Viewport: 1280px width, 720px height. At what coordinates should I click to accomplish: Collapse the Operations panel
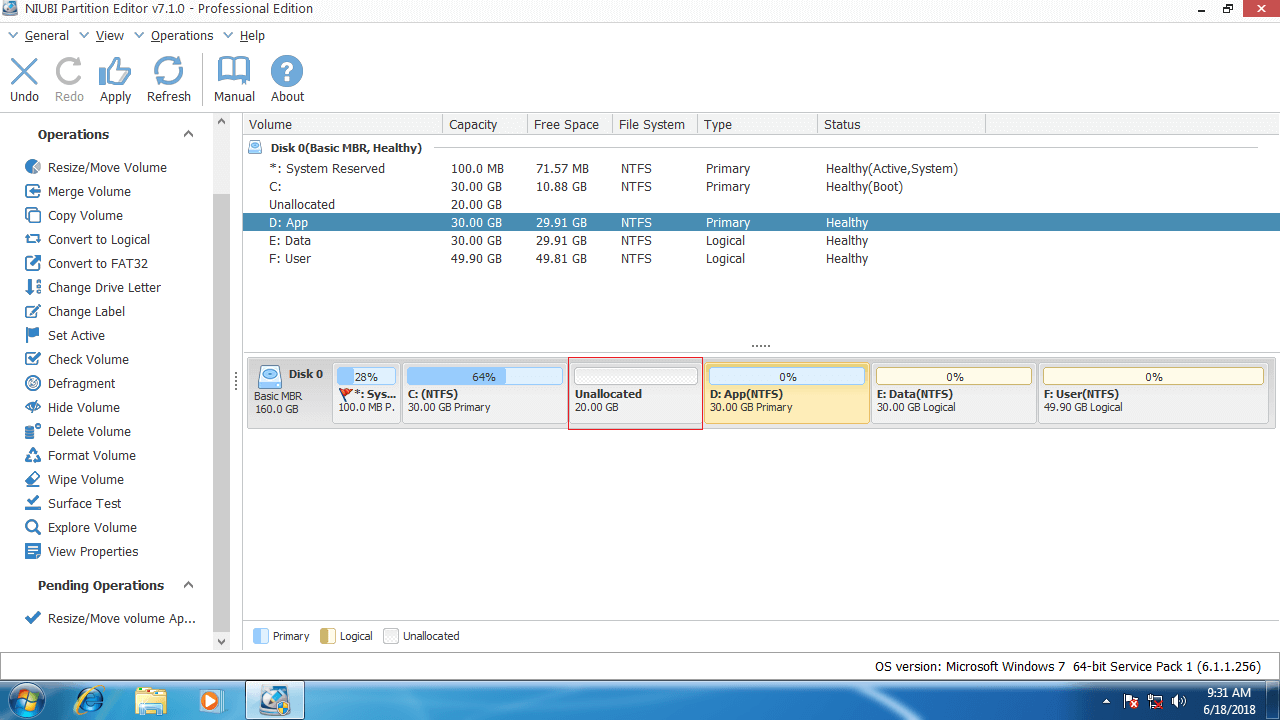188,133
